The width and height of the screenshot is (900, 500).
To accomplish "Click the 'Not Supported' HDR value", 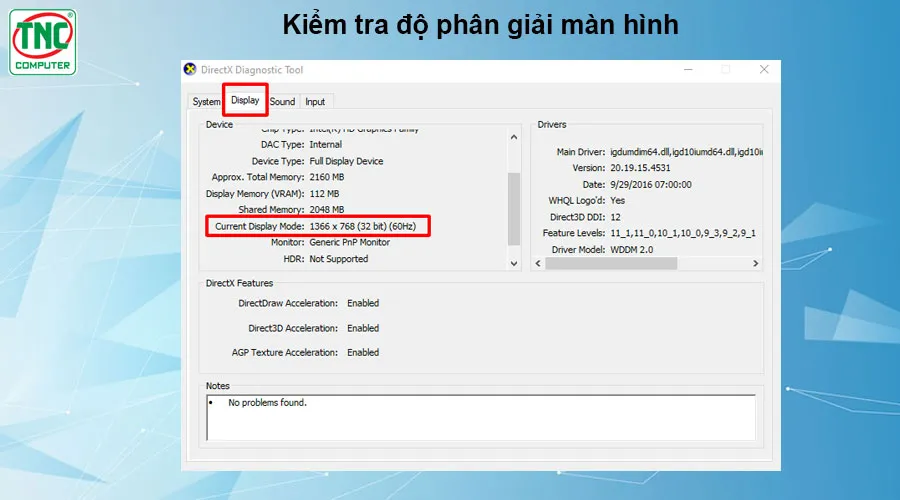I will (x=339, y=259).
